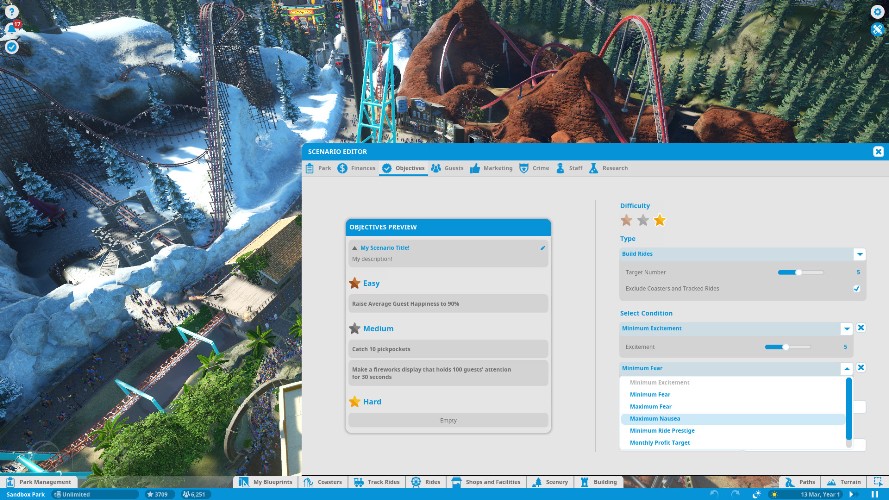Screen dimensions: 889x500
Task: Click the empty Hard objective slot
Action: [448, 420]
